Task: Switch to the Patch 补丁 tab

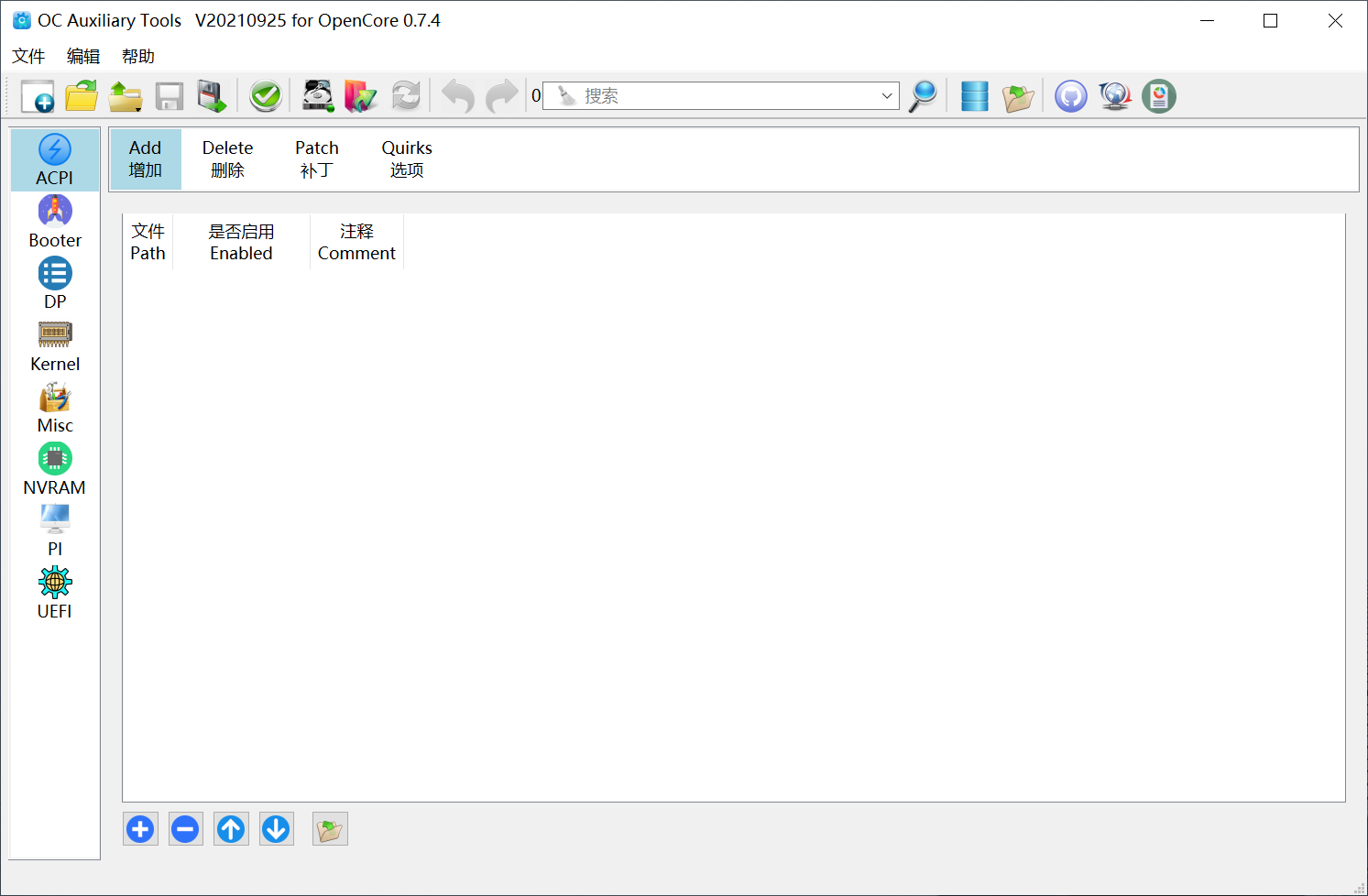Action: [x=317, y=158]
